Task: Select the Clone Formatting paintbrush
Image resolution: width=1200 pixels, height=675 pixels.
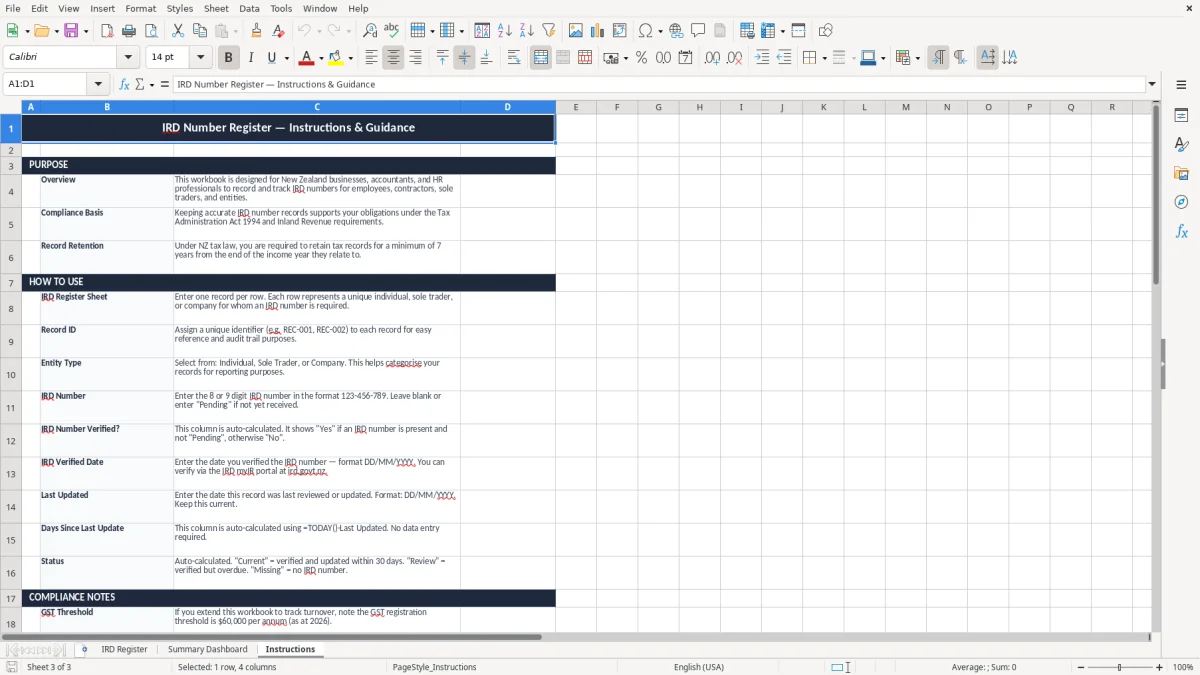Action: (x=256, y=31)
